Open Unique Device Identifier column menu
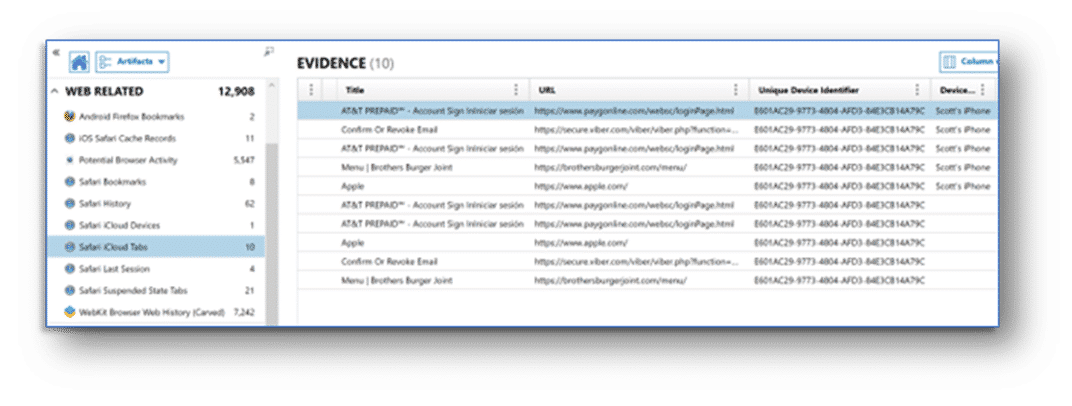Screen dimensions: 1072x406 click(917, 90)
